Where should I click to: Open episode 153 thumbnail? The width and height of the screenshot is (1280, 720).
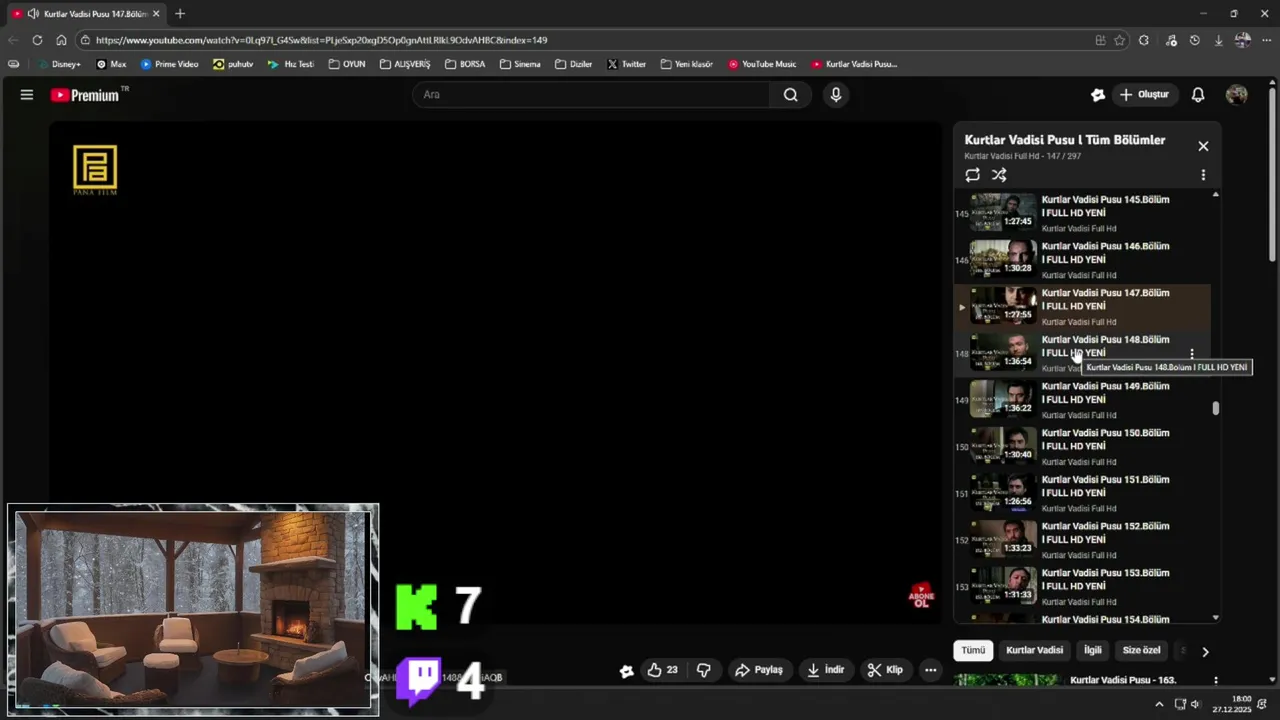(1003, 586)
